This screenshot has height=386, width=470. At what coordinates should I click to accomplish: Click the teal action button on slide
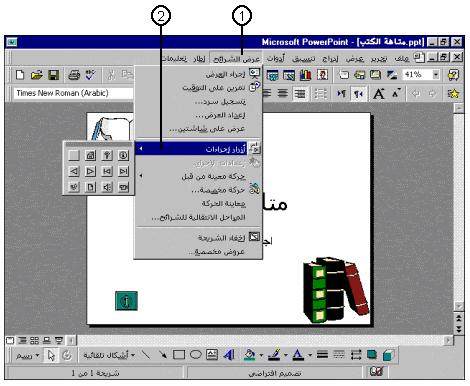coord(126,301)
